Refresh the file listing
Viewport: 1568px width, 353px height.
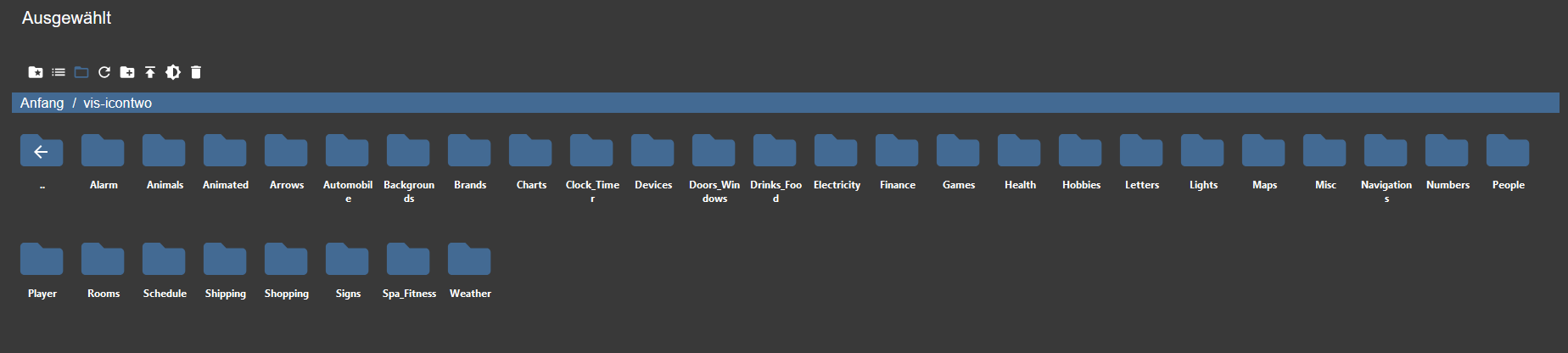tap(104, 72)
